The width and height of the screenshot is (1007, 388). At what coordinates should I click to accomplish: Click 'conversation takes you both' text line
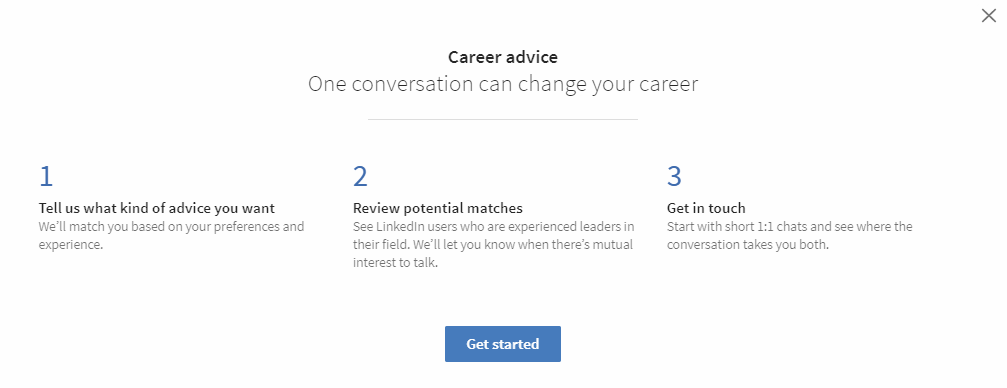point(748,245)
